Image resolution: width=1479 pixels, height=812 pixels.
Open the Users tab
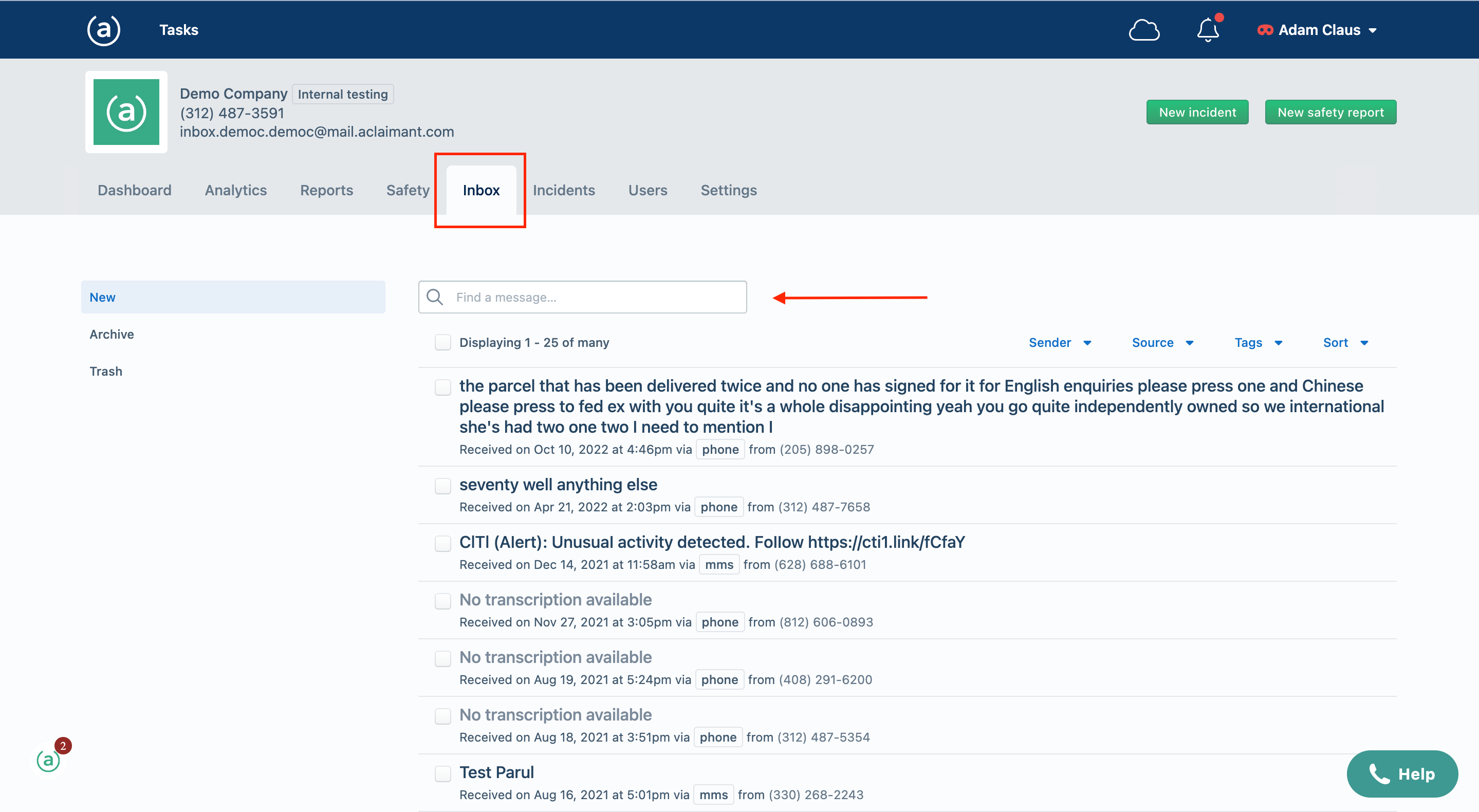click(648, 190)
